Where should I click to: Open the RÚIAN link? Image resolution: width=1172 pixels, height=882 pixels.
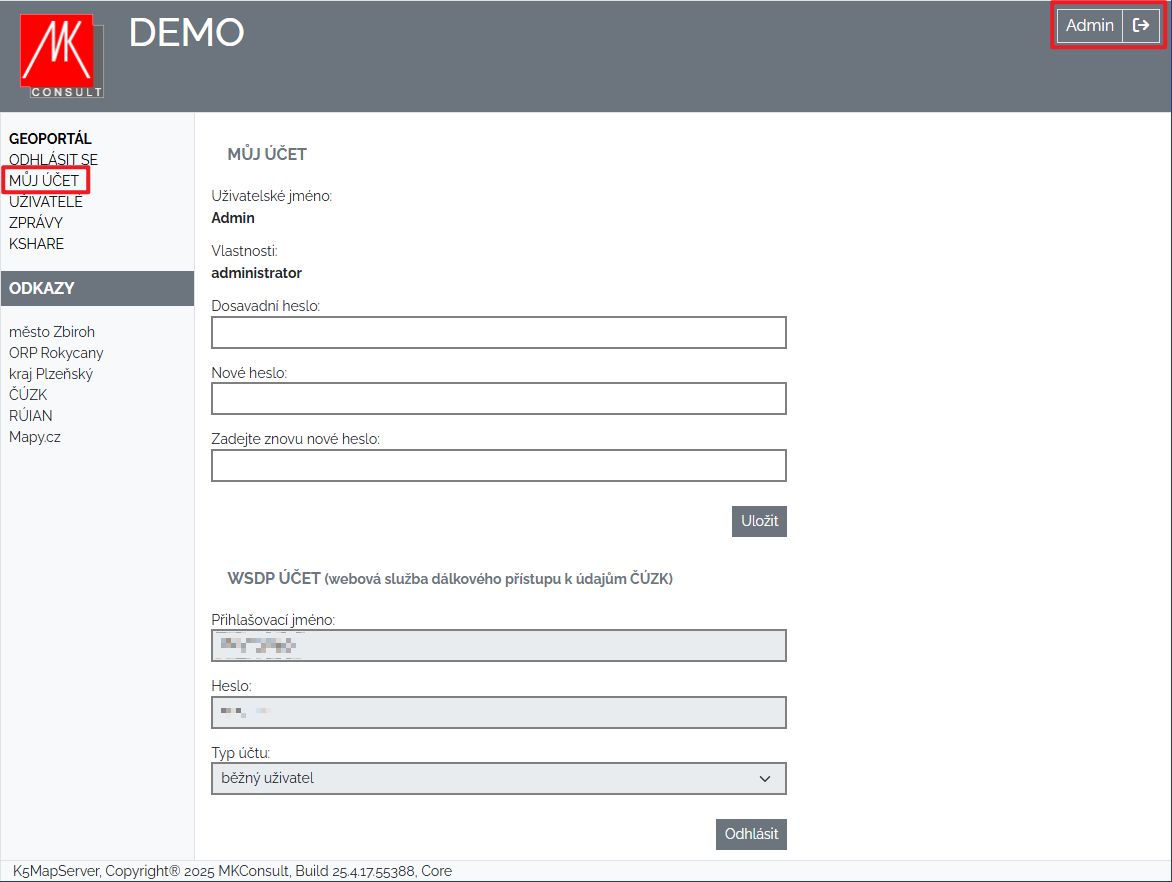point(31,416)
